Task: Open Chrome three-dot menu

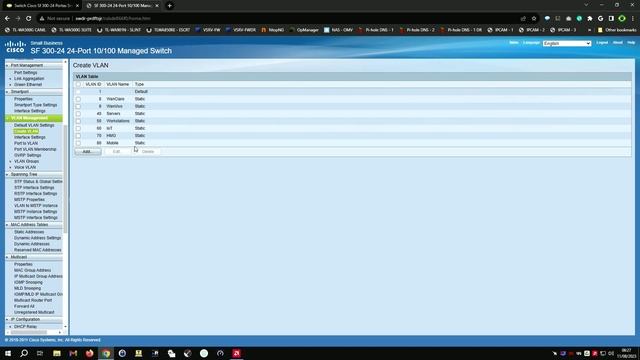Action: [x=633, y=18]
